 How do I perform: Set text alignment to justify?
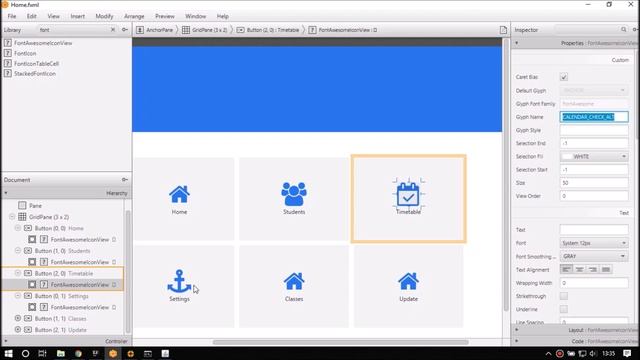click(606, 269)
